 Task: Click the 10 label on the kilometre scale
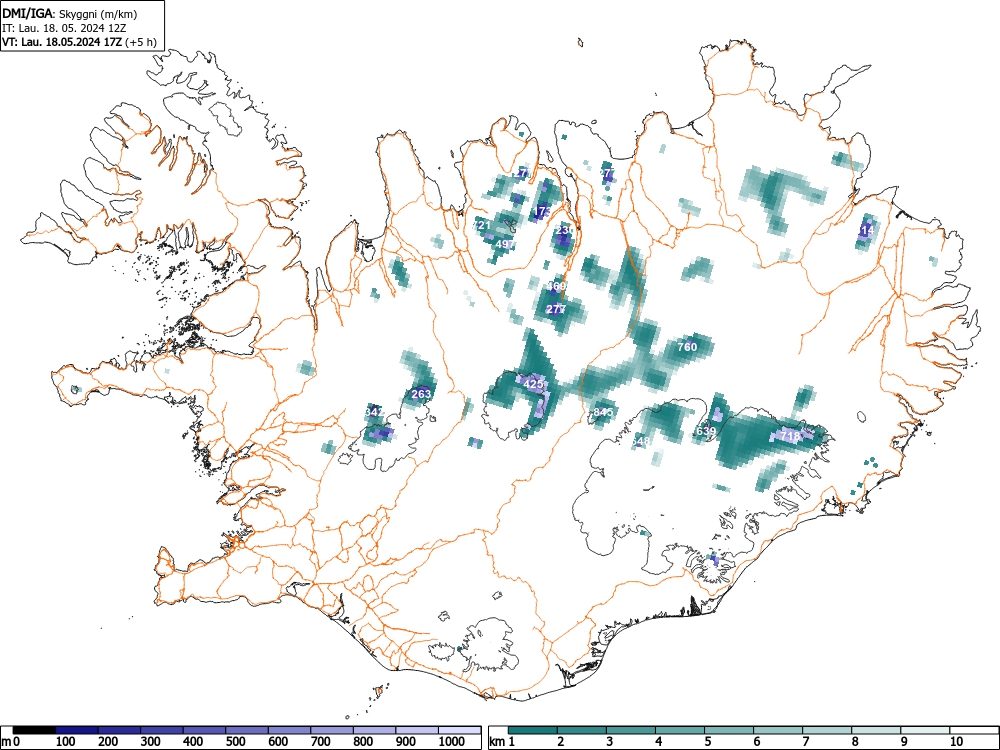point(956,742)
